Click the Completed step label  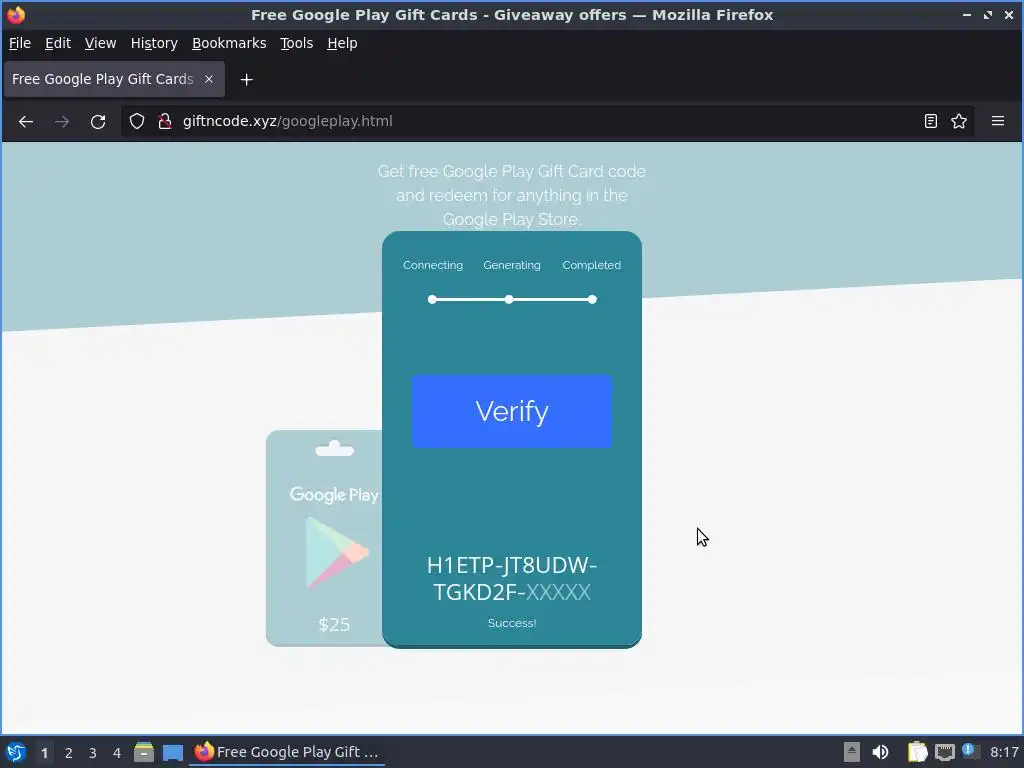point(592,265)
